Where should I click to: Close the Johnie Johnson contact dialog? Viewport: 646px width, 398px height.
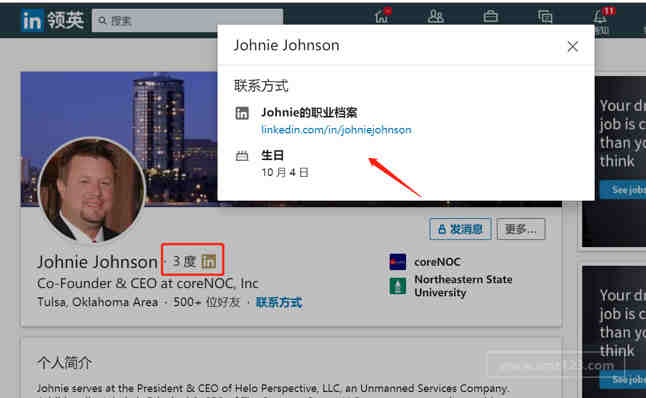(572, 47)
